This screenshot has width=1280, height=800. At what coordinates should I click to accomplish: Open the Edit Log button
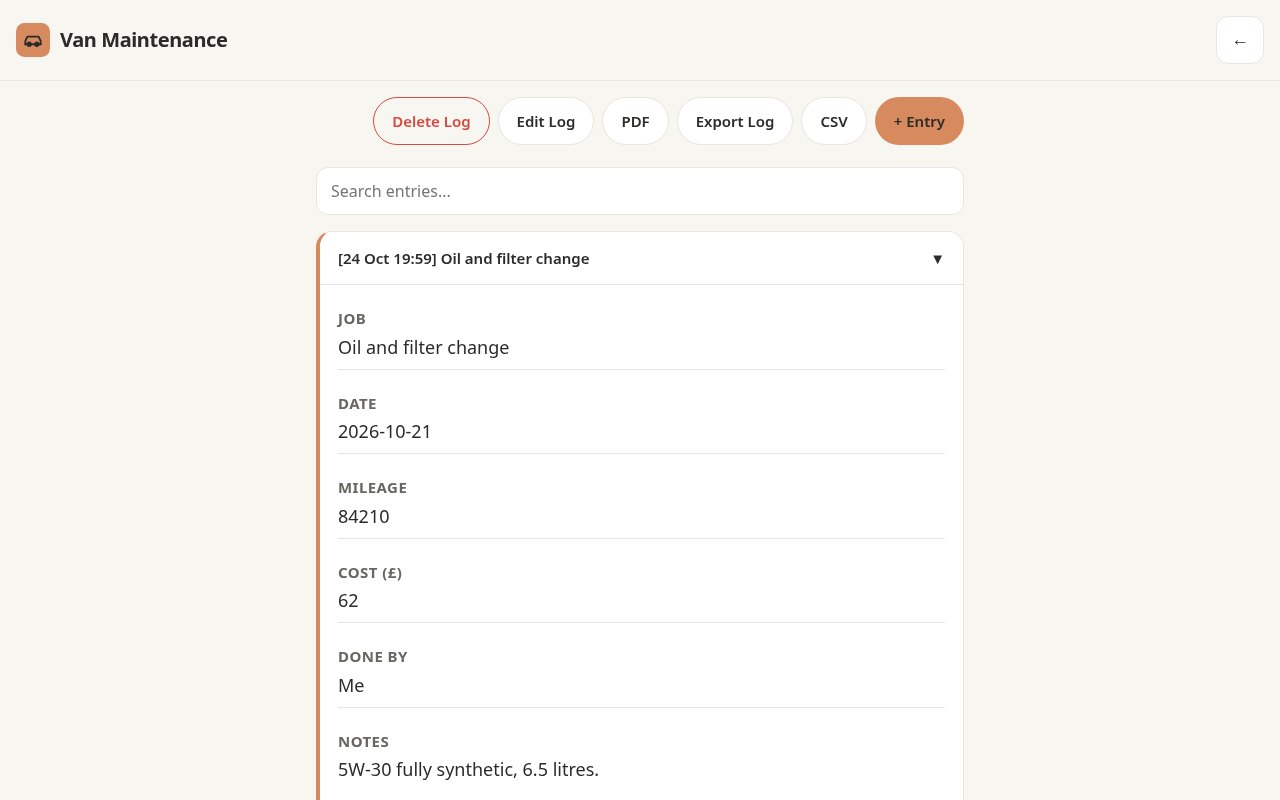[x=546, y=121]
